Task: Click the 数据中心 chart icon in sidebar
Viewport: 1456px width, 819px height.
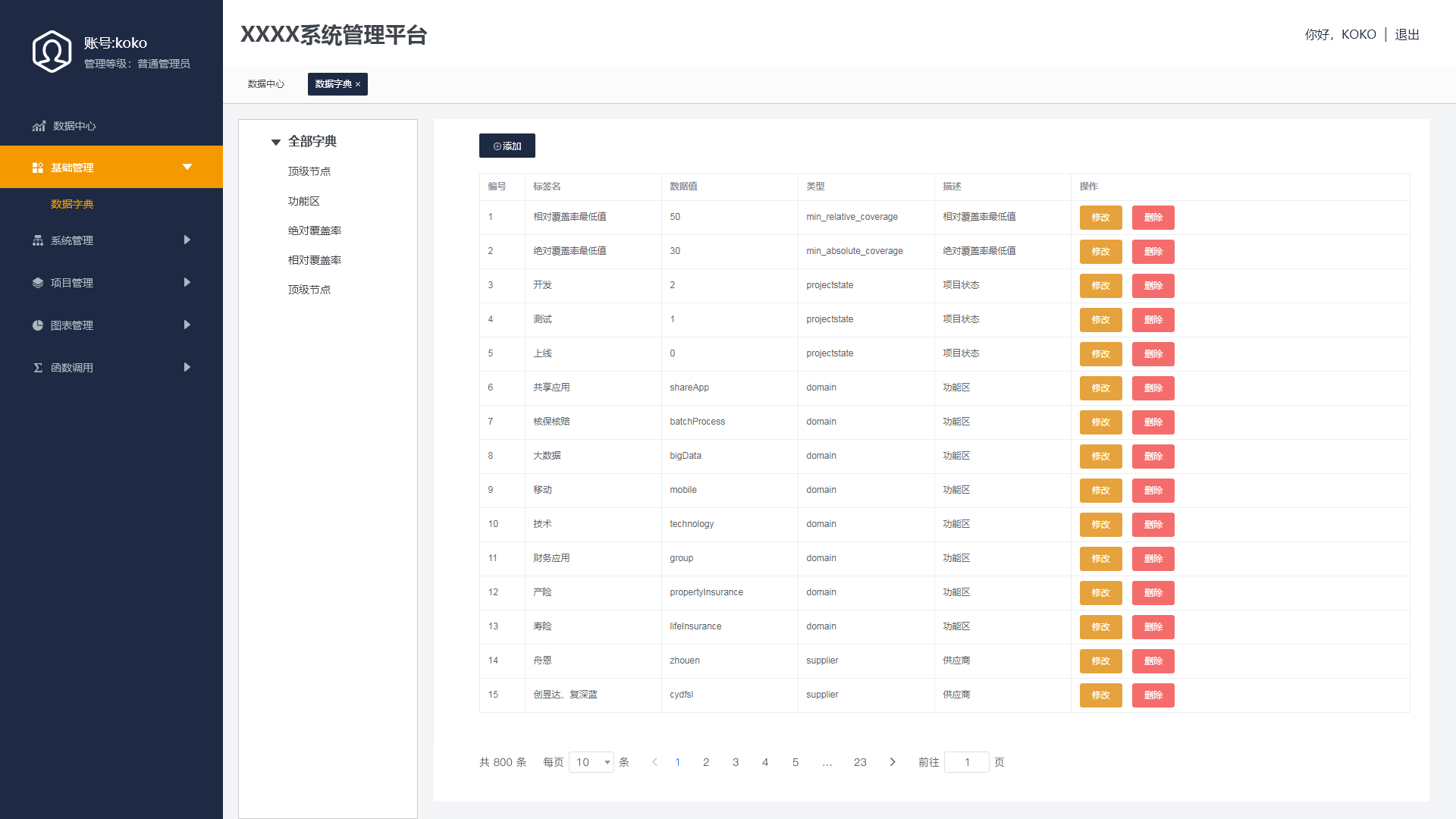Action: (x=39, y=126)
